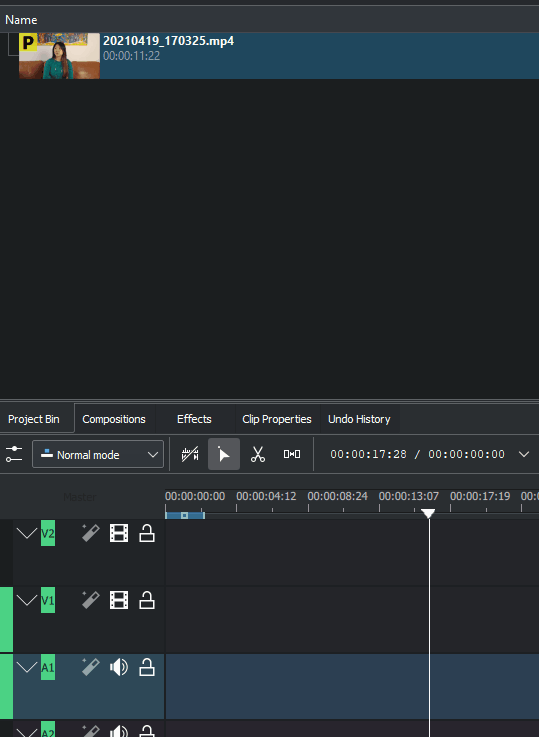539x737 pixels.
Task: Click the V1 track label
Action: [48, 600]
